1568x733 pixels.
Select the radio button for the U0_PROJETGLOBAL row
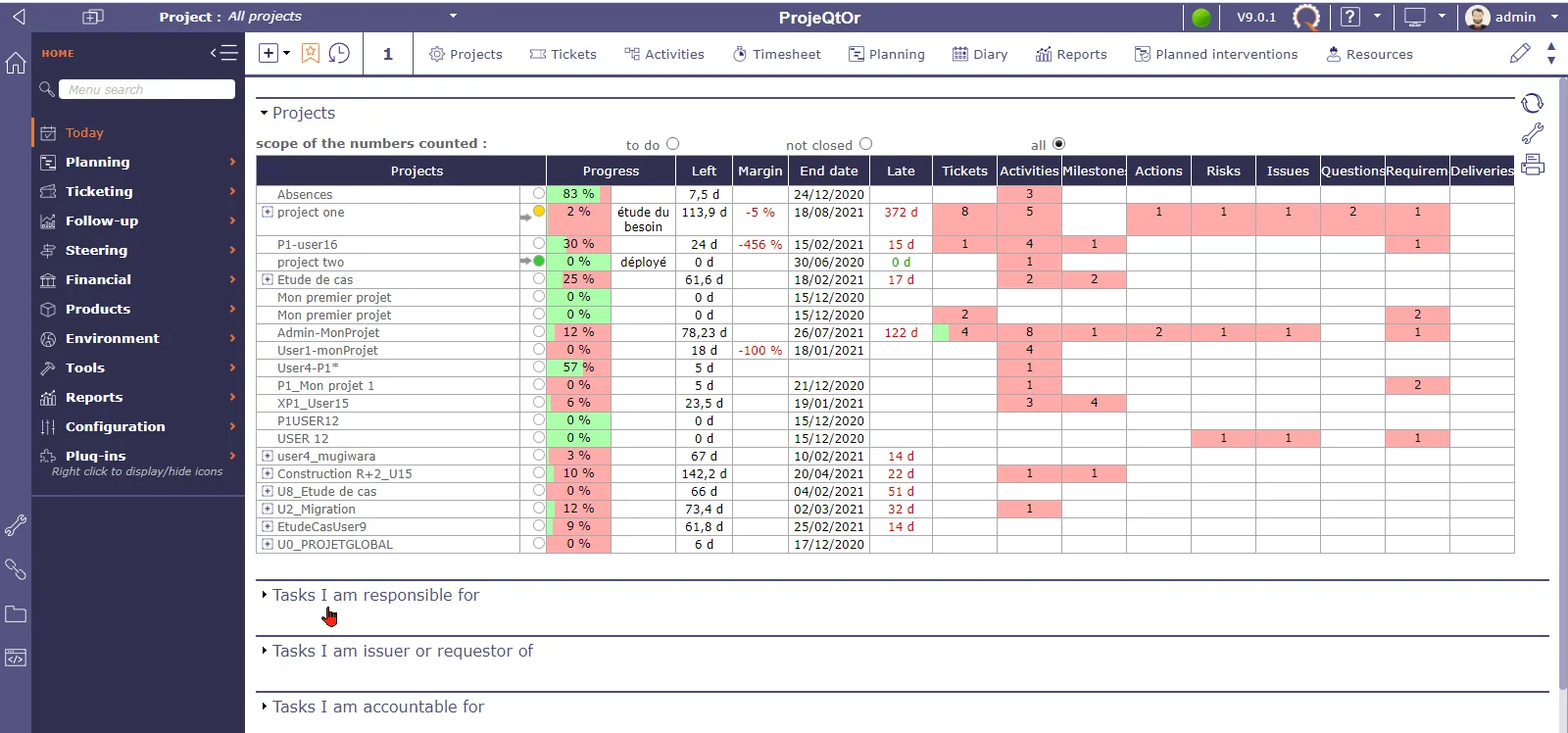pos(539,543)
